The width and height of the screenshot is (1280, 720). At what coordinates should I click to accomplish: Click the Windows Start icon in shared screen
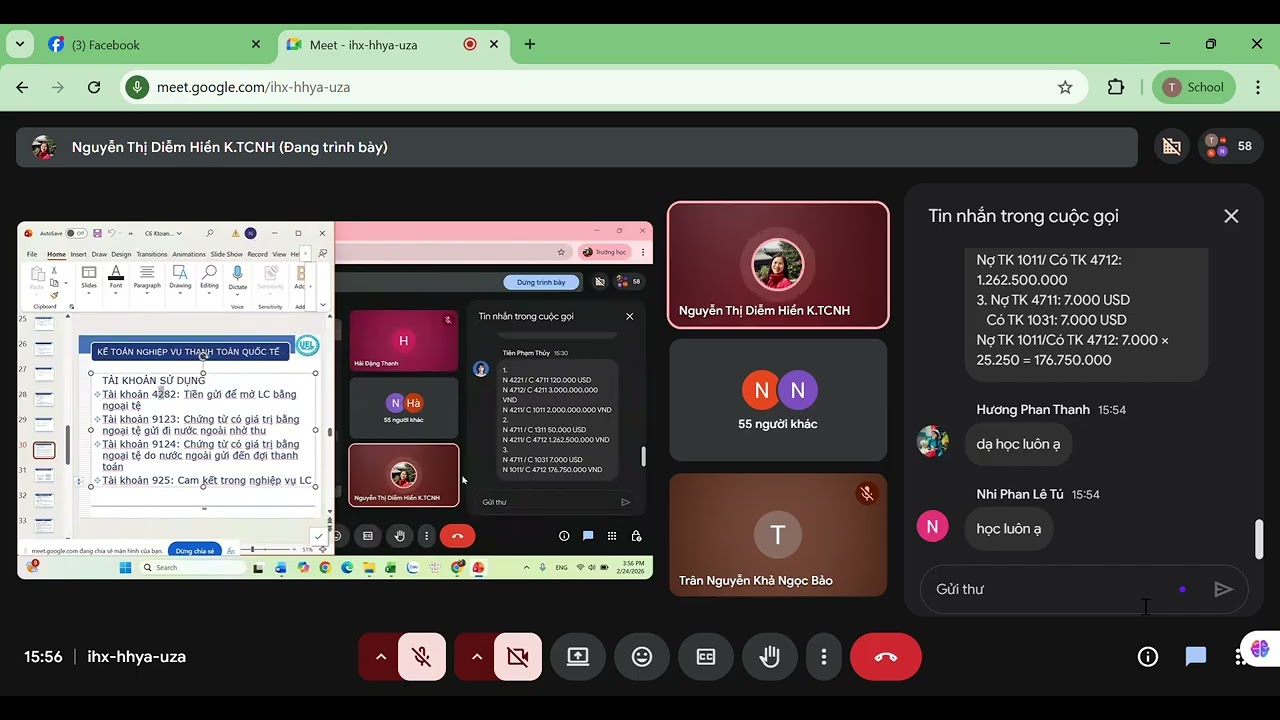[126, 567]
